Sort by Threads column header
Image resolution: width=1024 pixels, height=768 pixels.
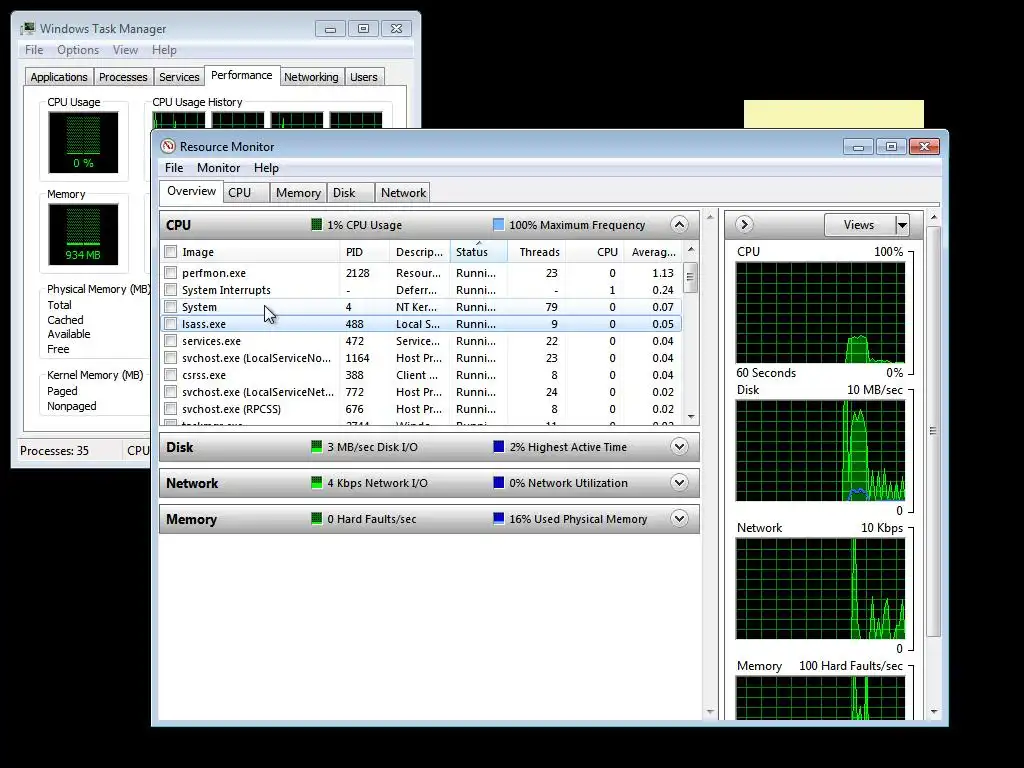pos(536,251)
